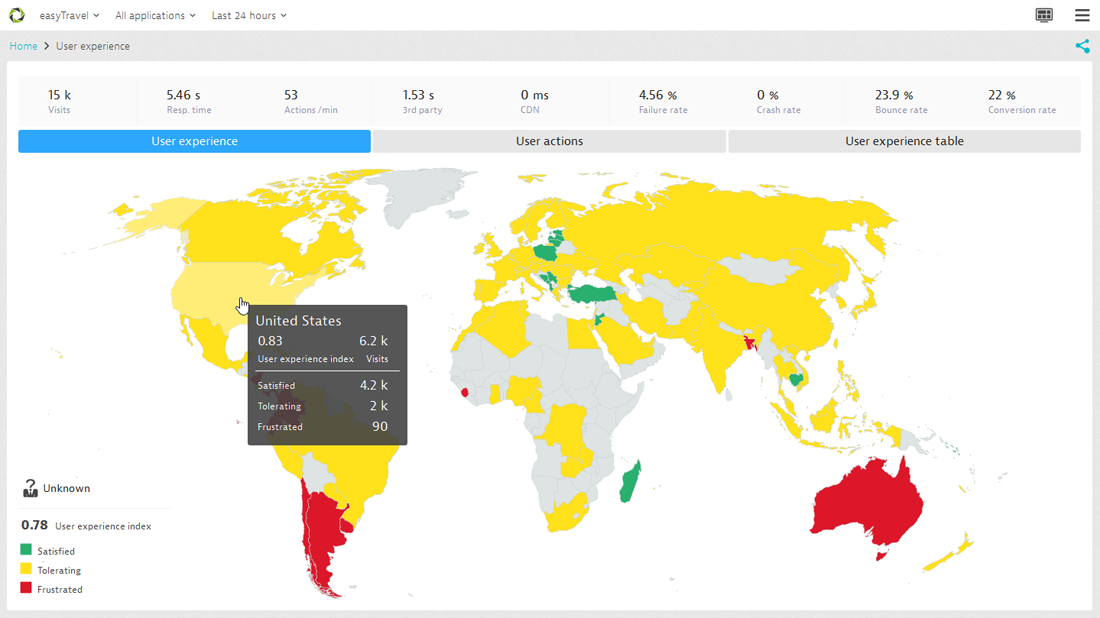Go to Home breadcrumb link
1100x618 pixels.
pyautogui.click(x=23, y=46)
